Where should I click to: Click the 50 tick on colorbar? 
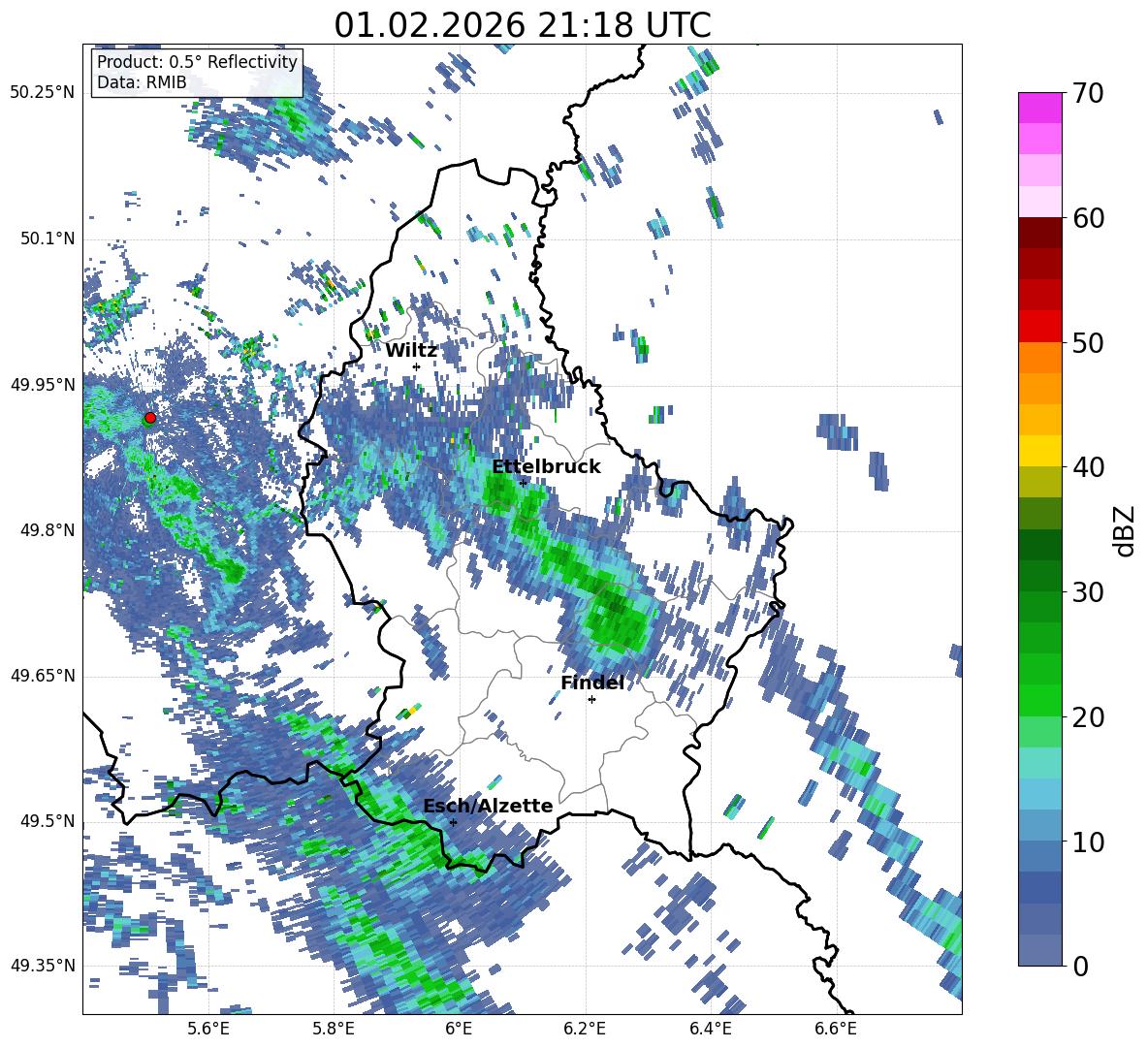(x=1088, y=343)
